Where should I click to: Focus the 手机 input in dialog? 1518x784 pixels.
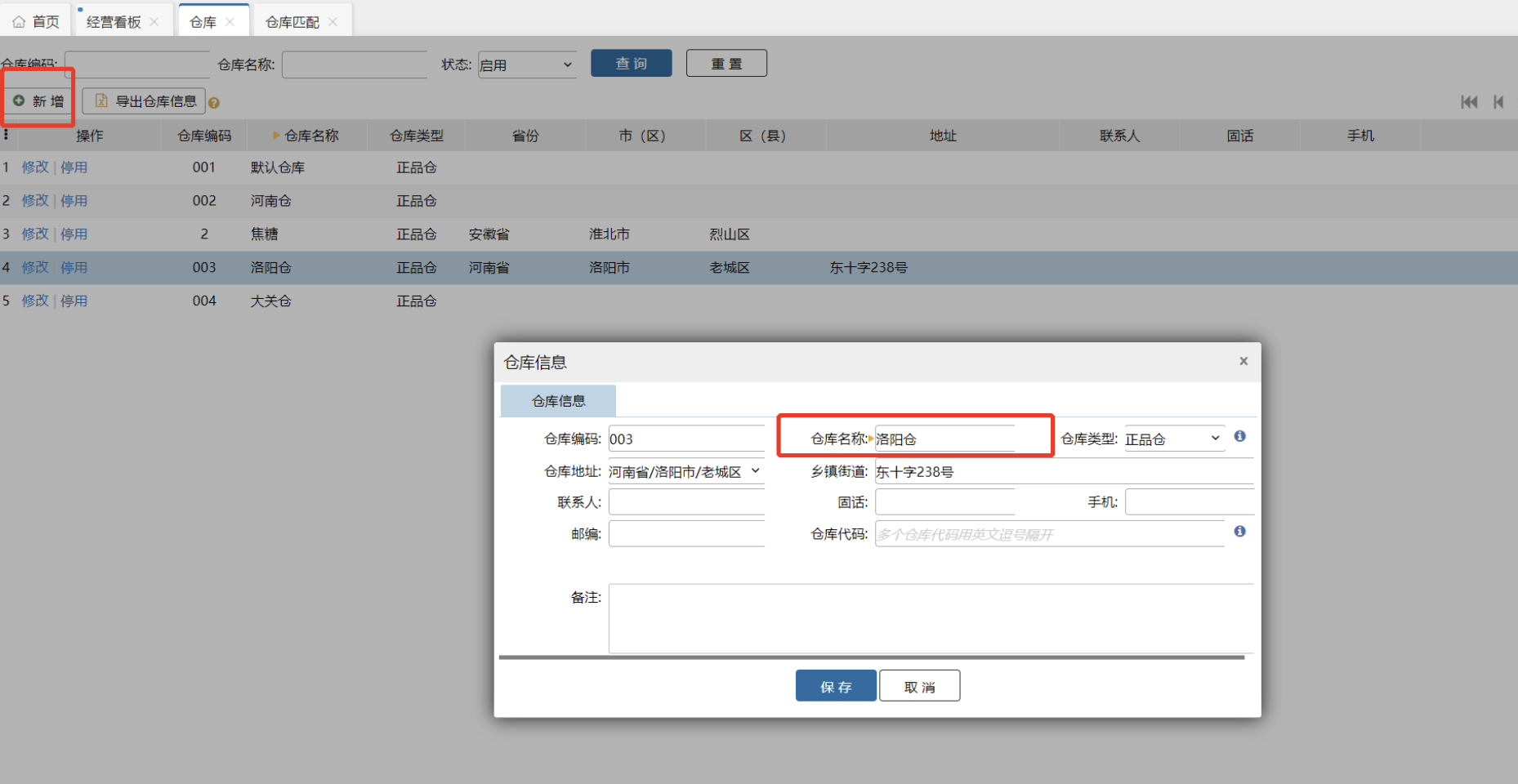pyautogui.click(x=1190, y=501)
